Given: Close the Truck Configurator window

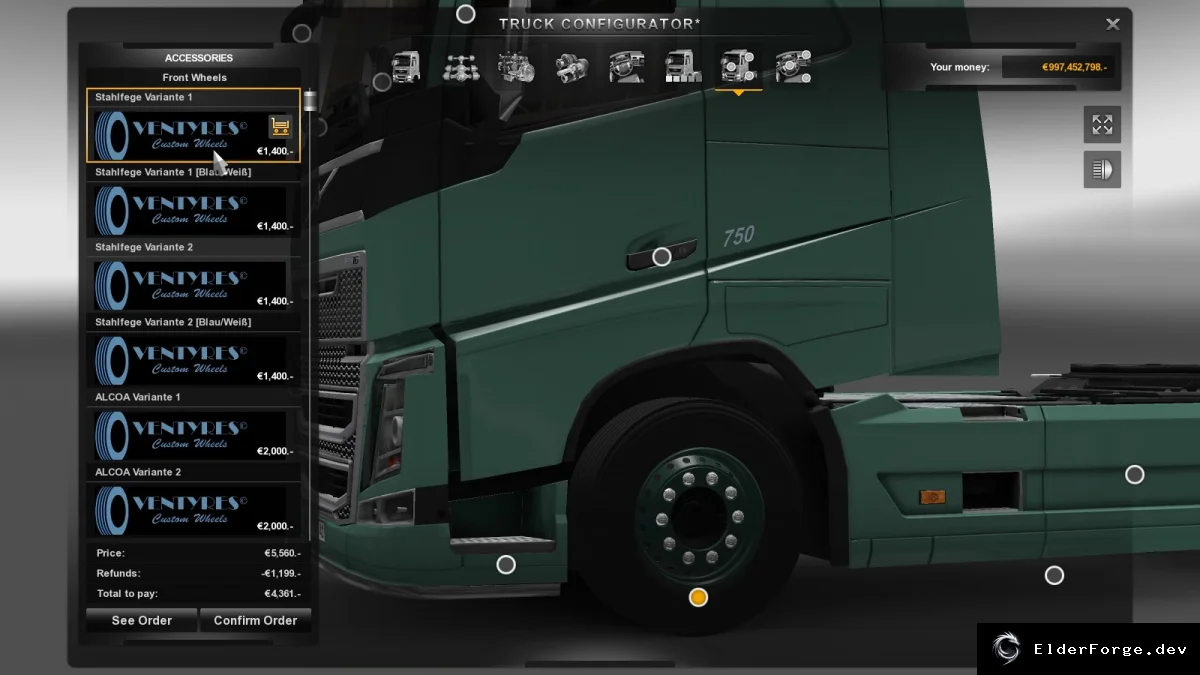Looking at the screenshot, I should click(x=1112, y=24).
